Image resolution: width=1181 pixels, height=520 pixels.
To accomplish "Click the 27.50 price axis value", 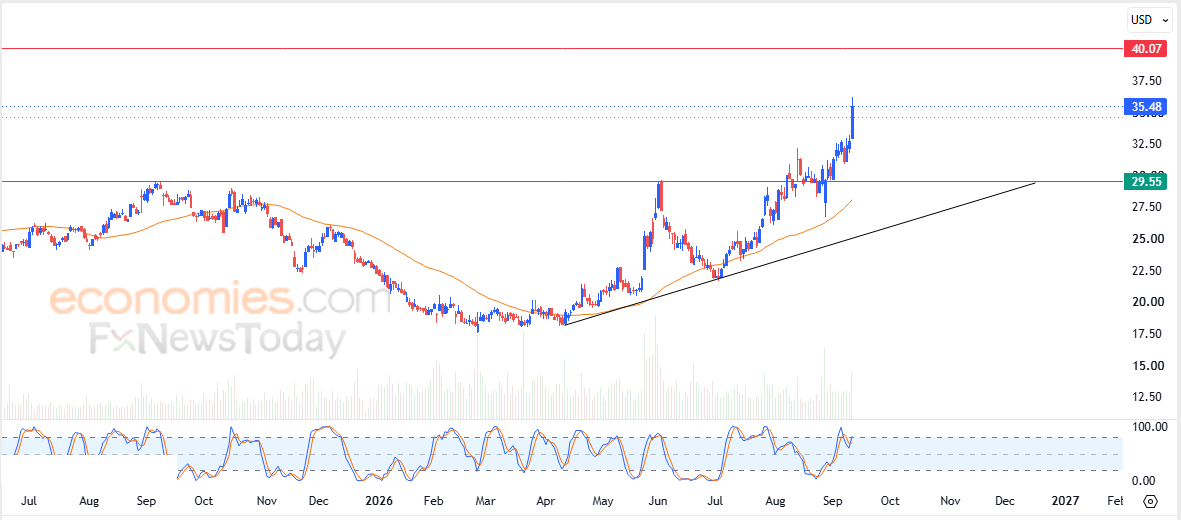I will click(x=1145, y=206).
